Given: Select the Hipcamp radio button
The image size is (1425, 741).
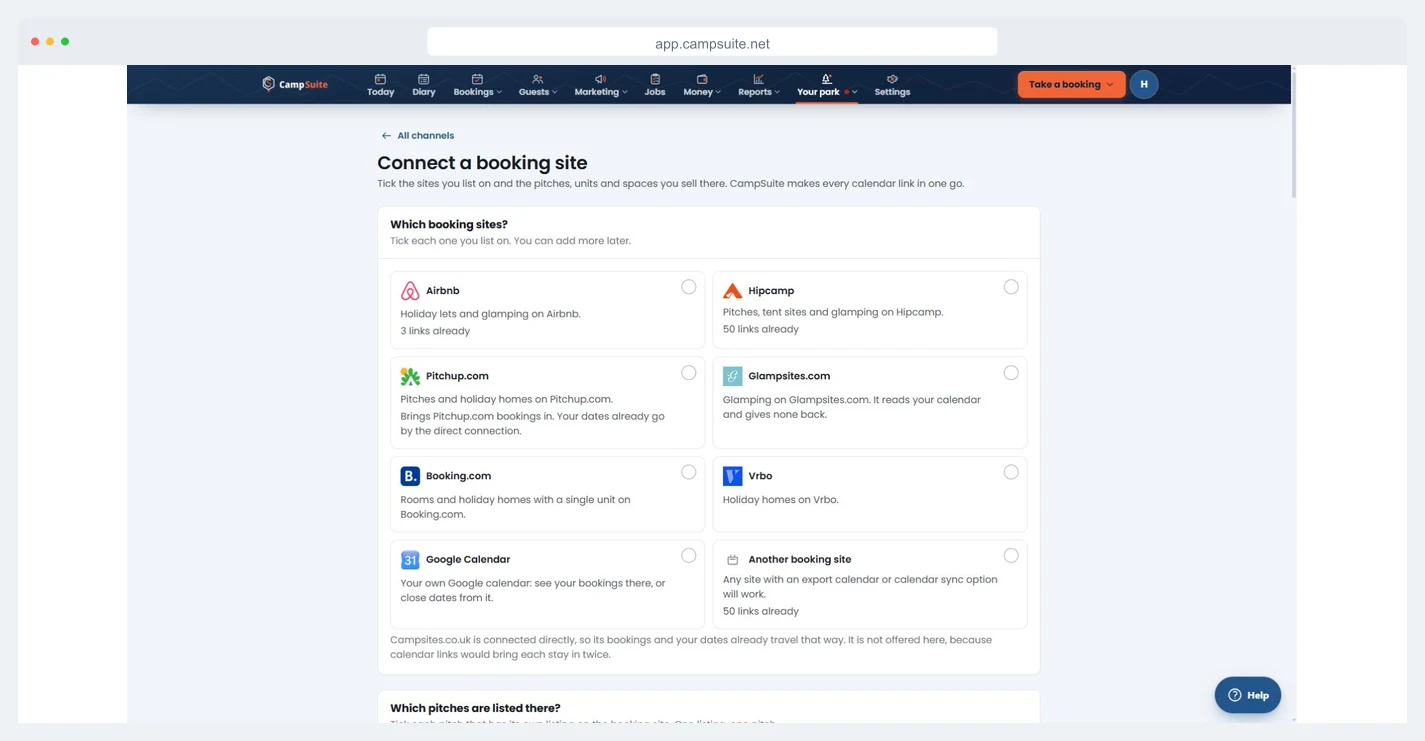Looking at the screenshot, I should click(1011, 287).
